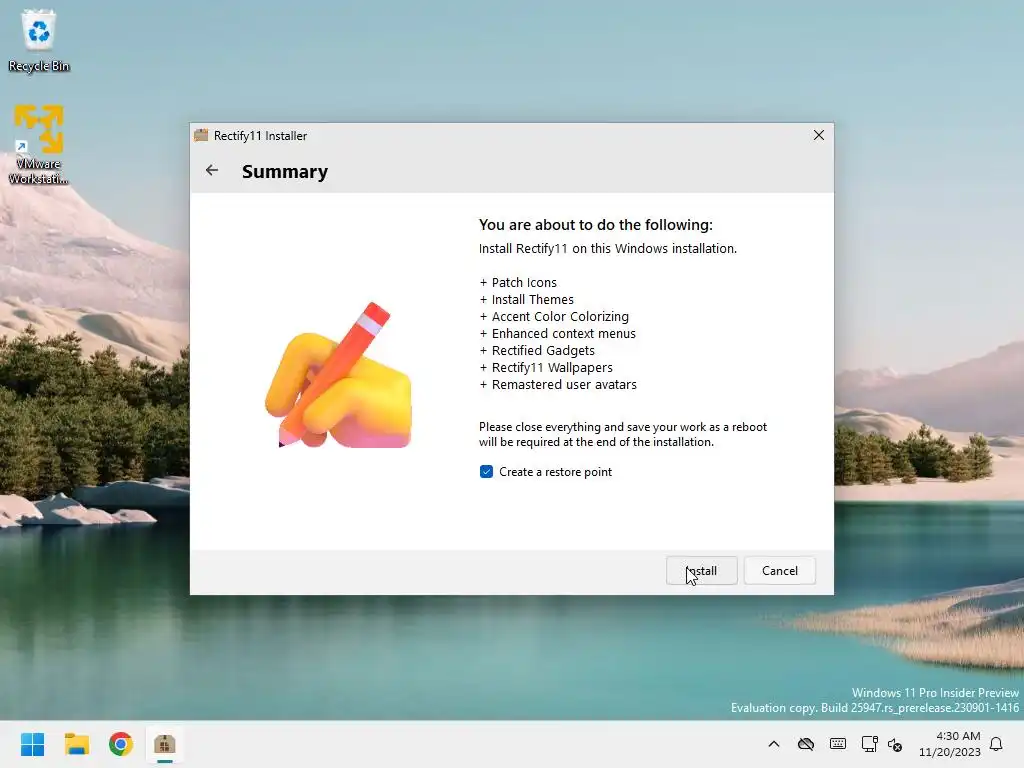Go back using the arrow next to Summary
Screen dimensions: 1024x768
tap(212, 170)
